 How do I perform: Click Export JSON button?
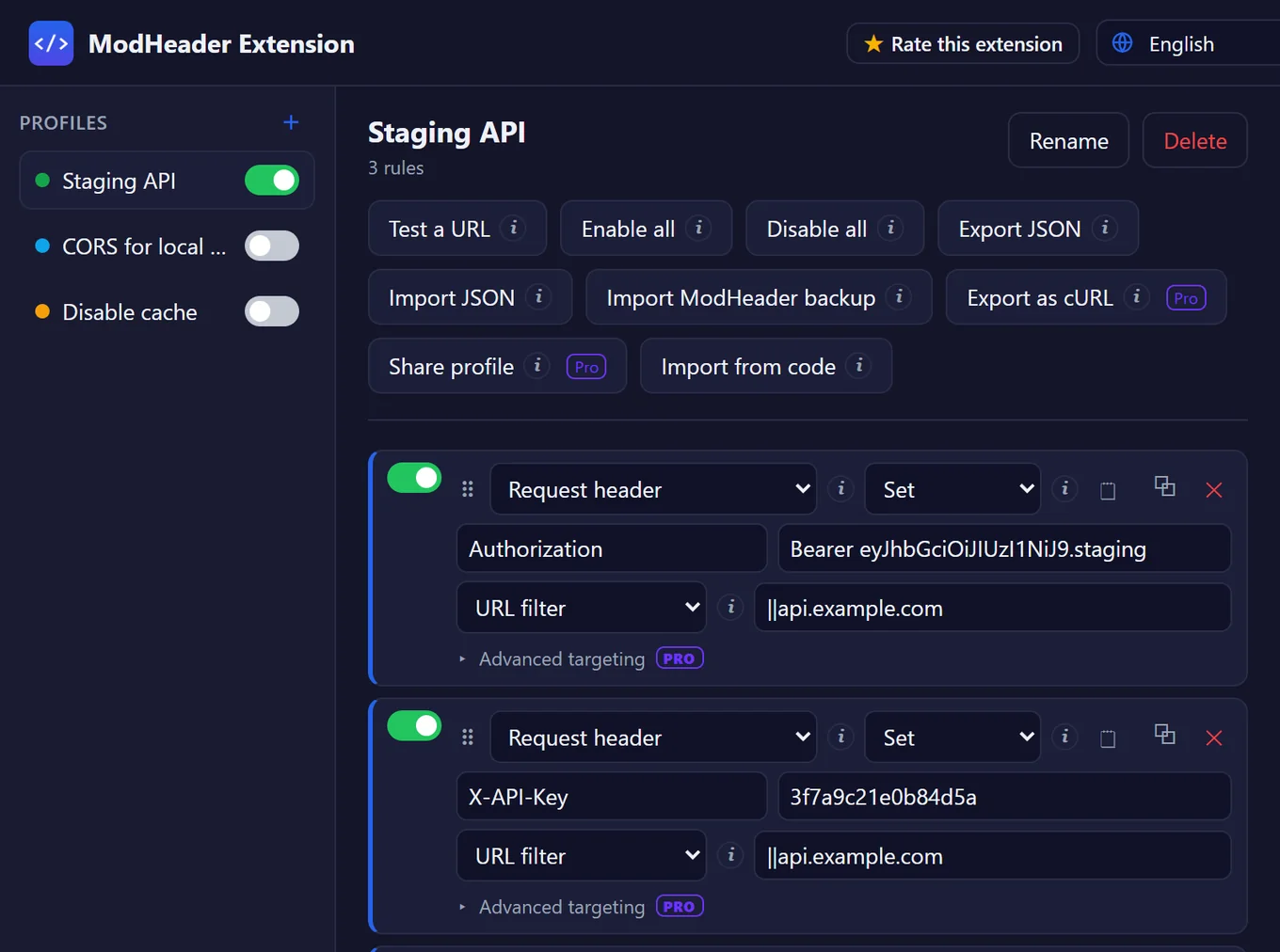(x=1038, y=229)
